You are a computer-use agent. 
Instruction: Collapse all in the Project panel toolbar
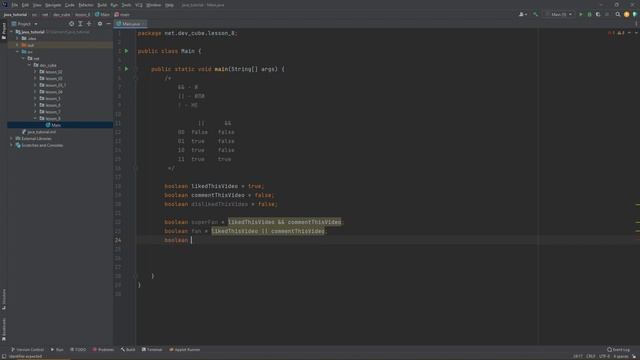click(89, 24)
